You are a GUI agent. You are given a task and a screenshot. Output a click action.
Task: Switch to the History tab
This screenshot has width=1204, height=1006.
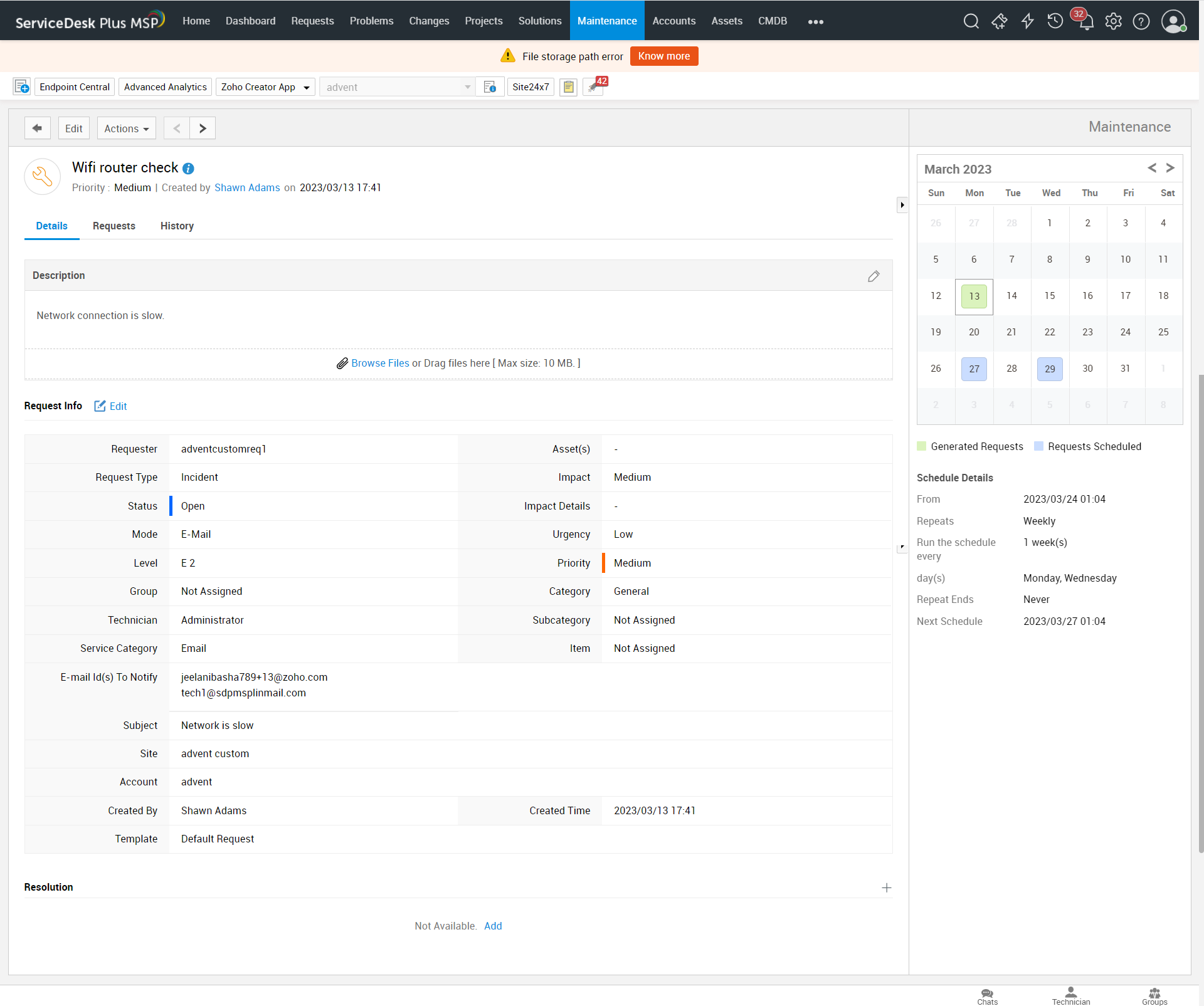coord(177,226)
